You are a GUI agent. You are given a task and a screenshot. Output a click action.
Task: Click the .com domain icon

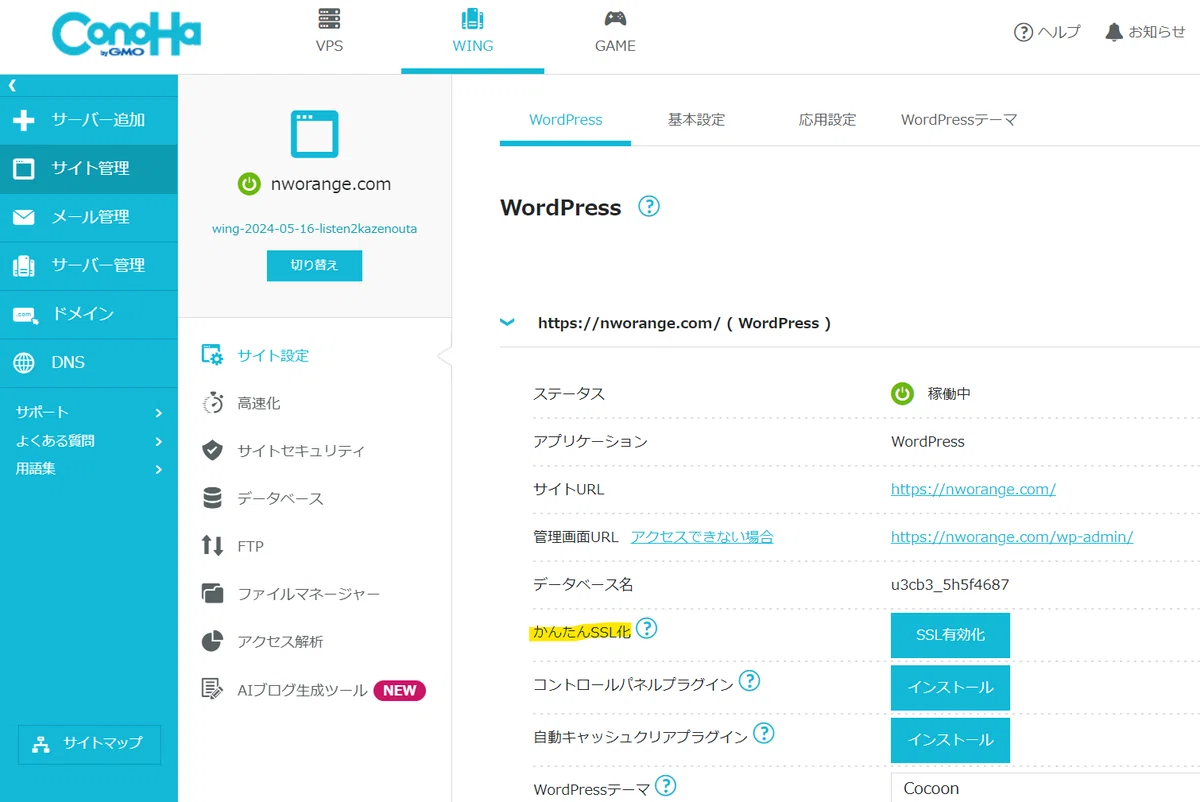click(23, 314)
